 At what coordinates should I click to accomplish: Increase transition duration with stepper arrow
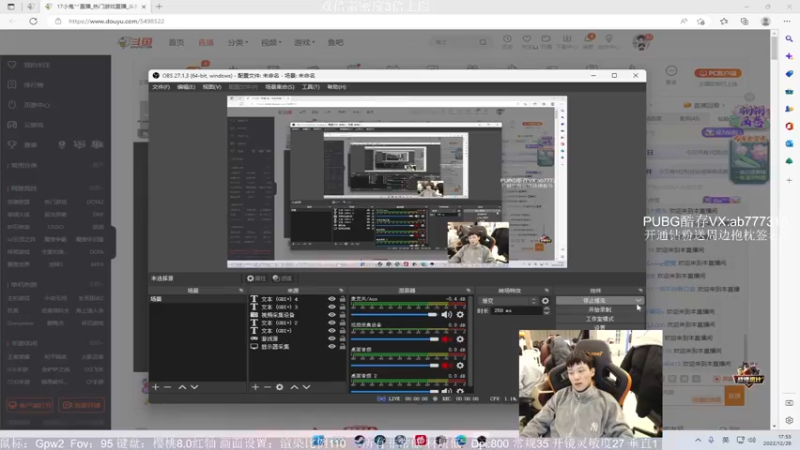coord(546,308)
